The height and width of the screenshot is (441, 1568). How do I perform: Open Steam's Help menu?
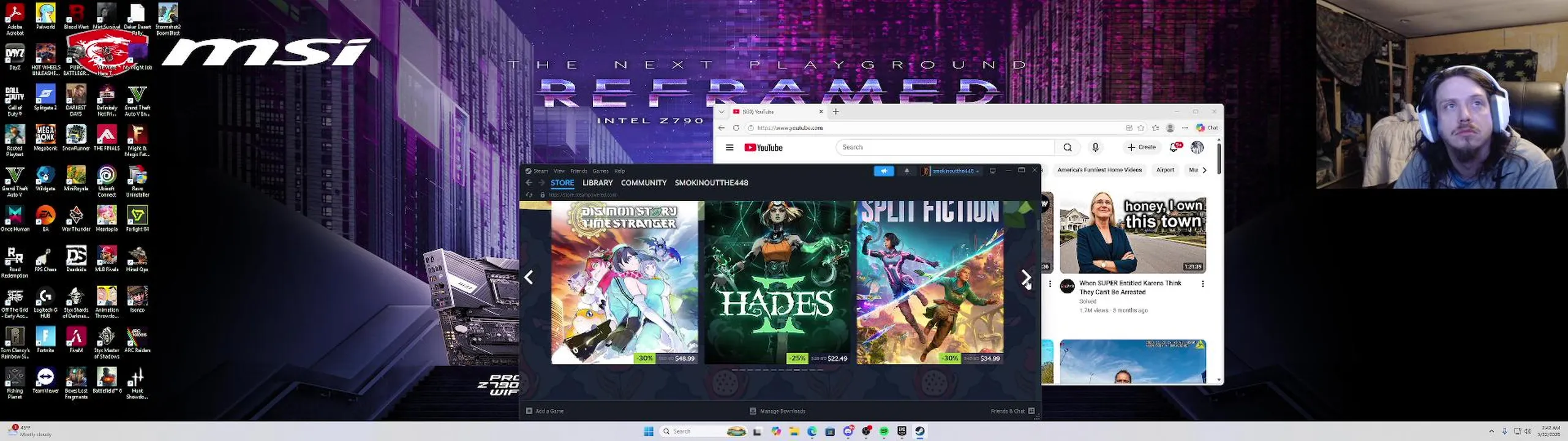(620, 171)
